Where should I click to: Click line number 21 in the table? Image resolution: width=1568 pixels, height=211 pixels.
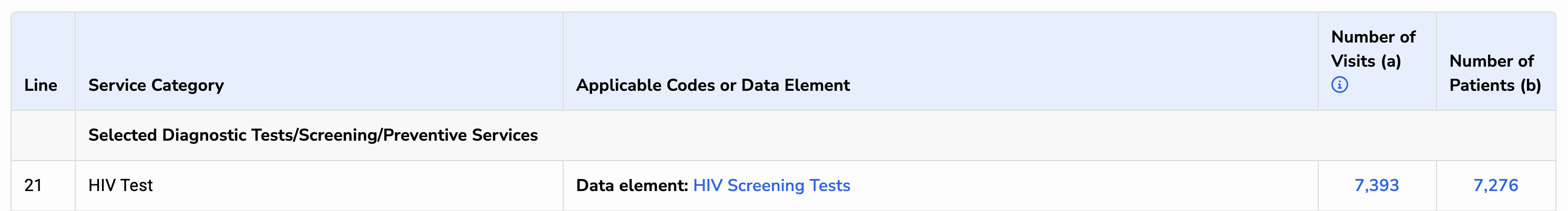tap(34, 185)
